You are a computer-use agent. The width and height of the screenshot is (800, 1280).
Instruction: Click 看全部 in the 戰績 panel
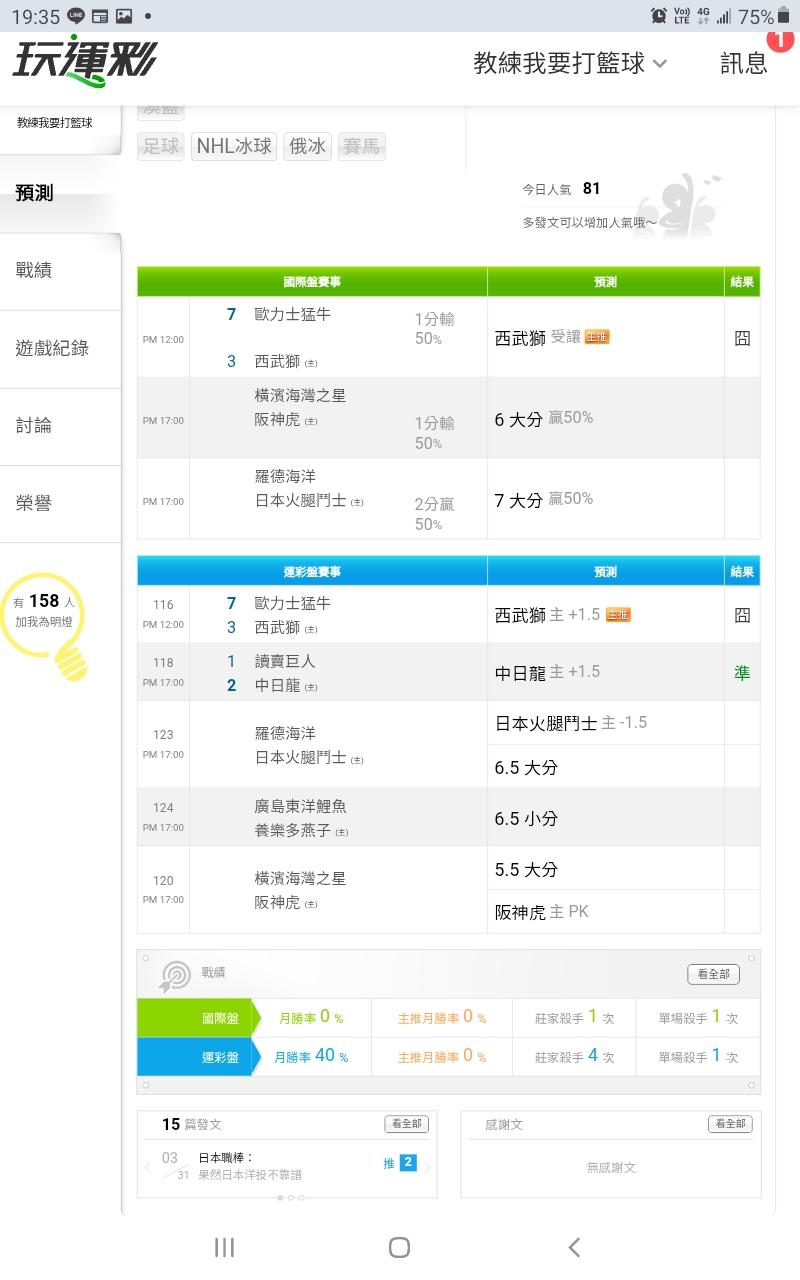(x=713, y=974)
